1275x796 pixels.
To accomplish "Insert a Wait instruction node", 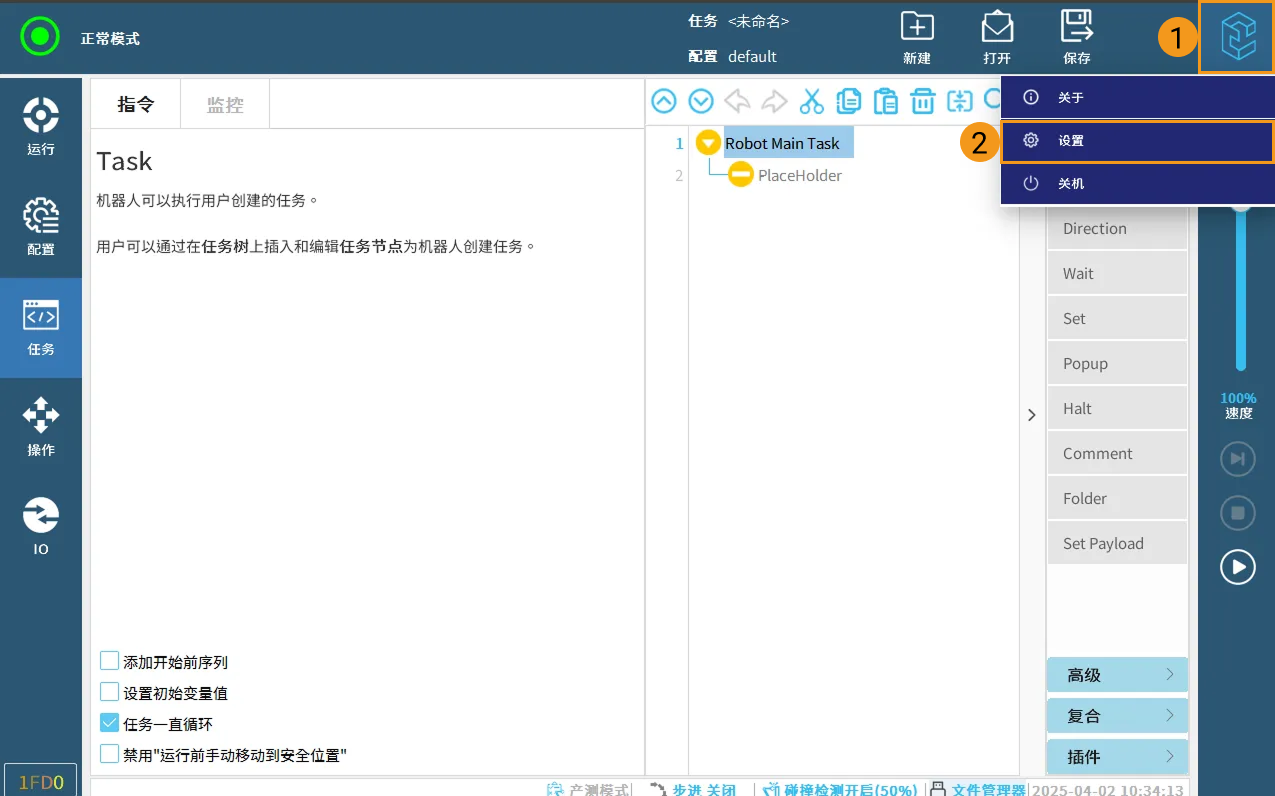I will [x=1117, y=272].
